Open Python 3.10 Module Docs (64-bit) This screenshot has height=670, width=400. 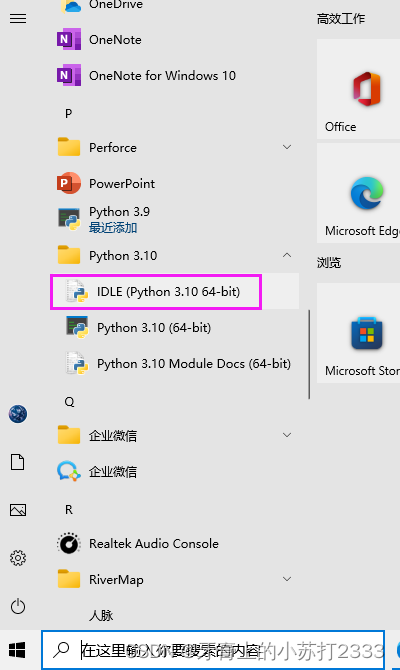coord(174,364)
